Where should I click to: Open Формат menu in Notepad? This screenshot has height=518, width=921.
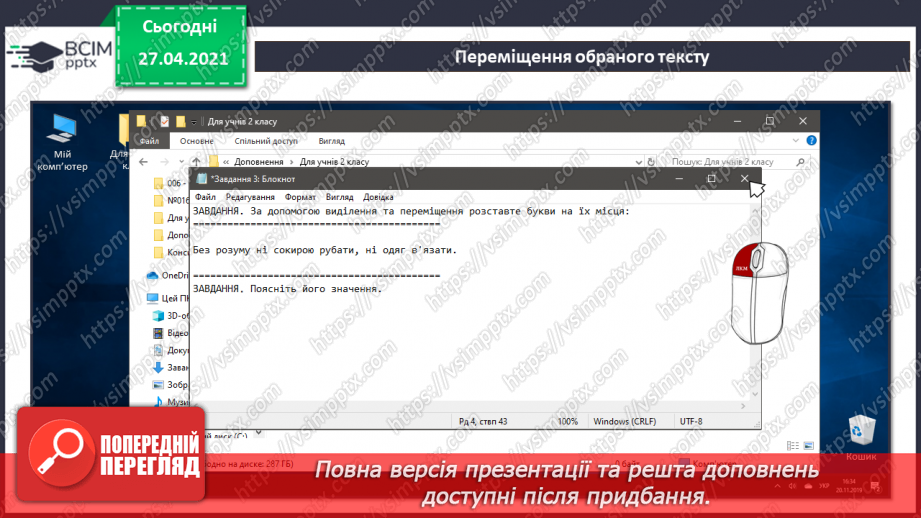click(x=300, y=197)
